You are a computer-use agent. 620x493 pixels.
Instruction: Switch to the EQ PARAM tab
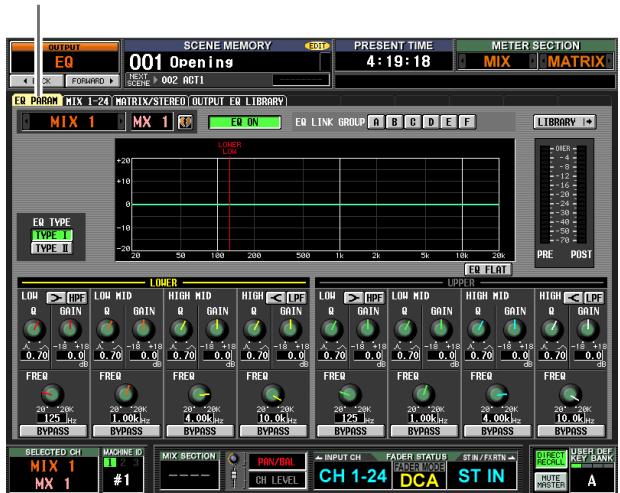pos(36,100)
